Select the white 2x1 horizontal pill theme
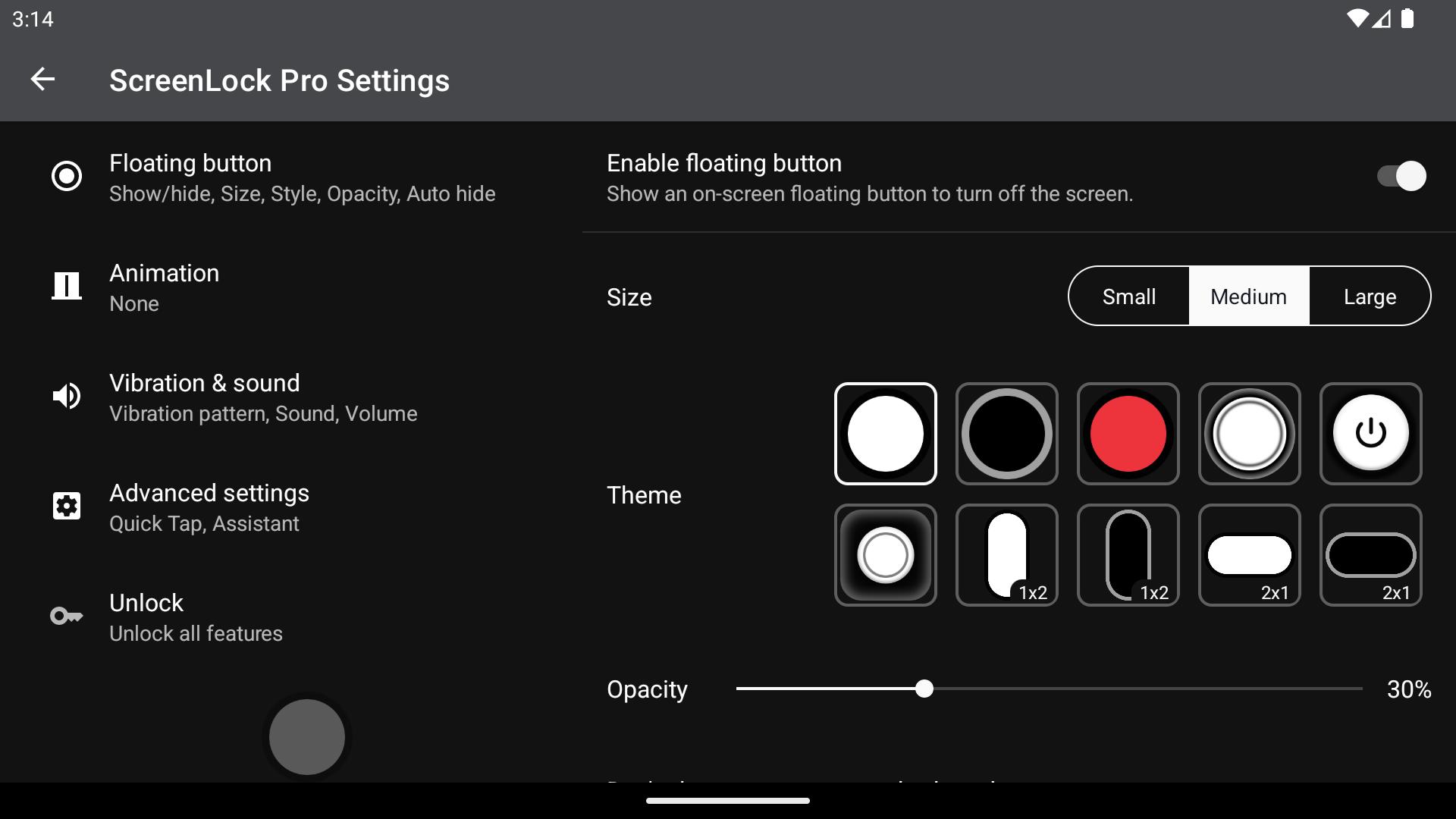The image size is (1456, 819). 1249,555
